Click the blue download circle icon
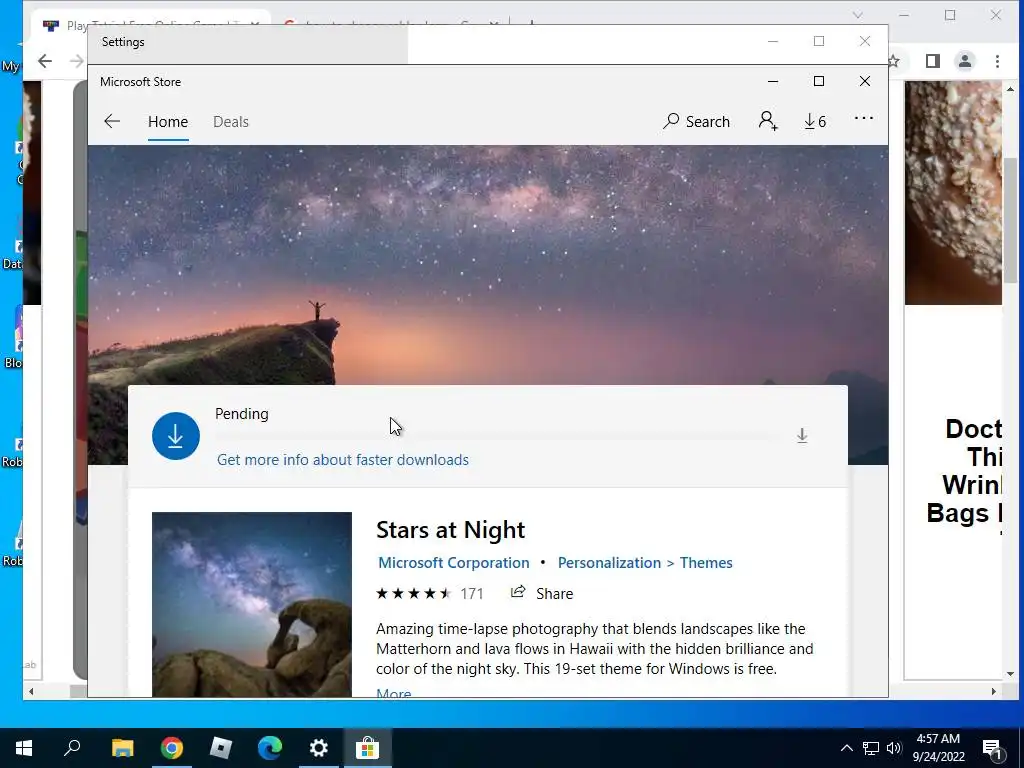Viewport: 1024px width, 768px height. point(176,436)
